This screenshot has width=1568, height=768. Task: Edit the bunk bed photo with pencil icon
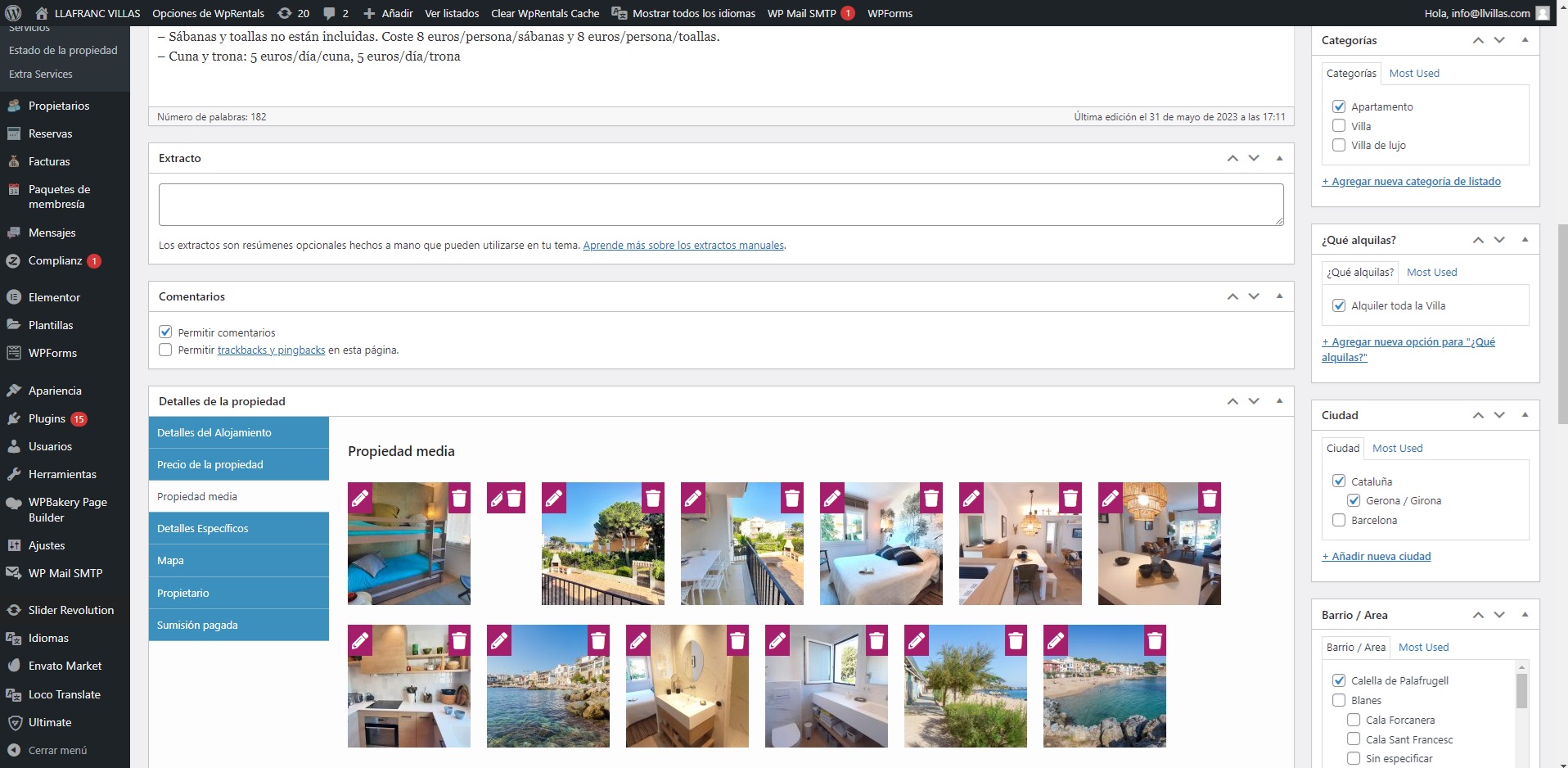click(360, 498)
